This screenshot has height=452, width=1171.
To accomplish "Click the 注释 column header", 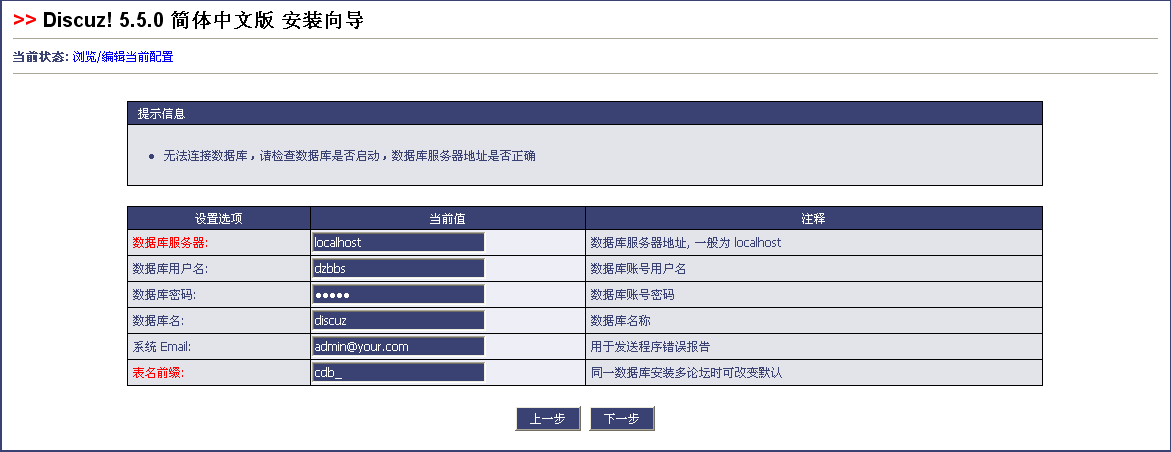I will point(813,219).
